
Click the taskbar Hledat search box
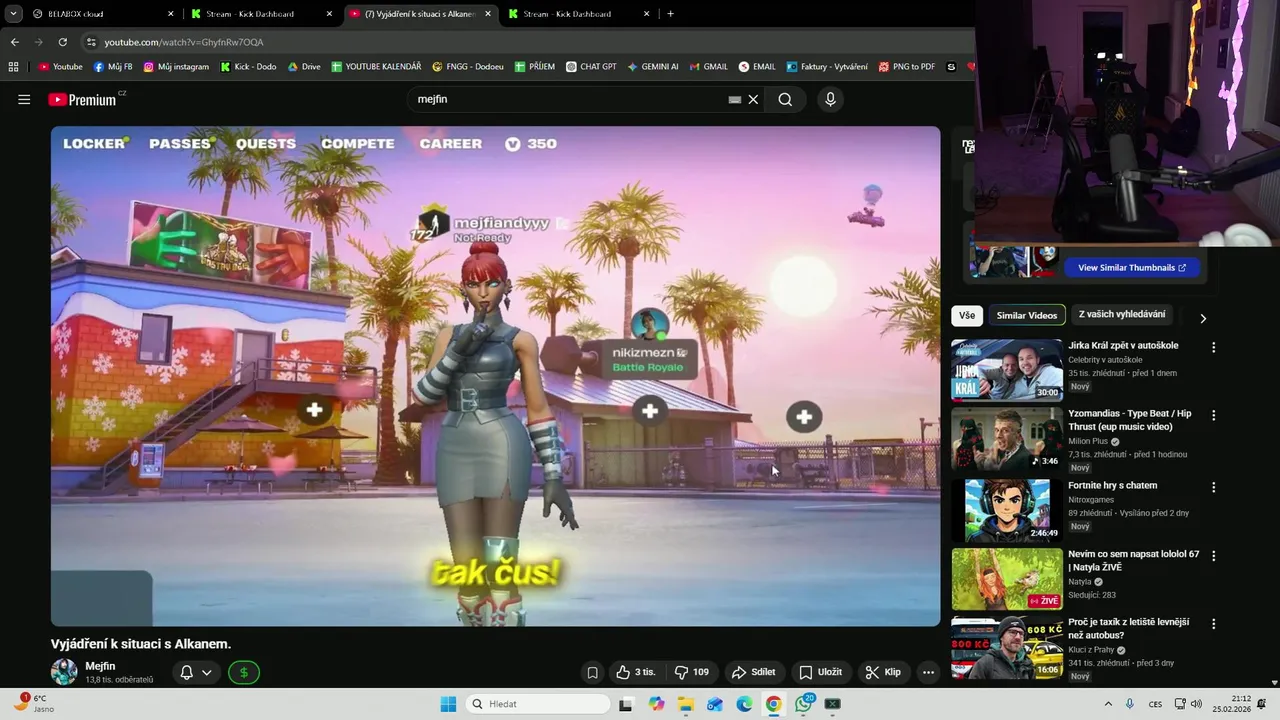(538, 704)
